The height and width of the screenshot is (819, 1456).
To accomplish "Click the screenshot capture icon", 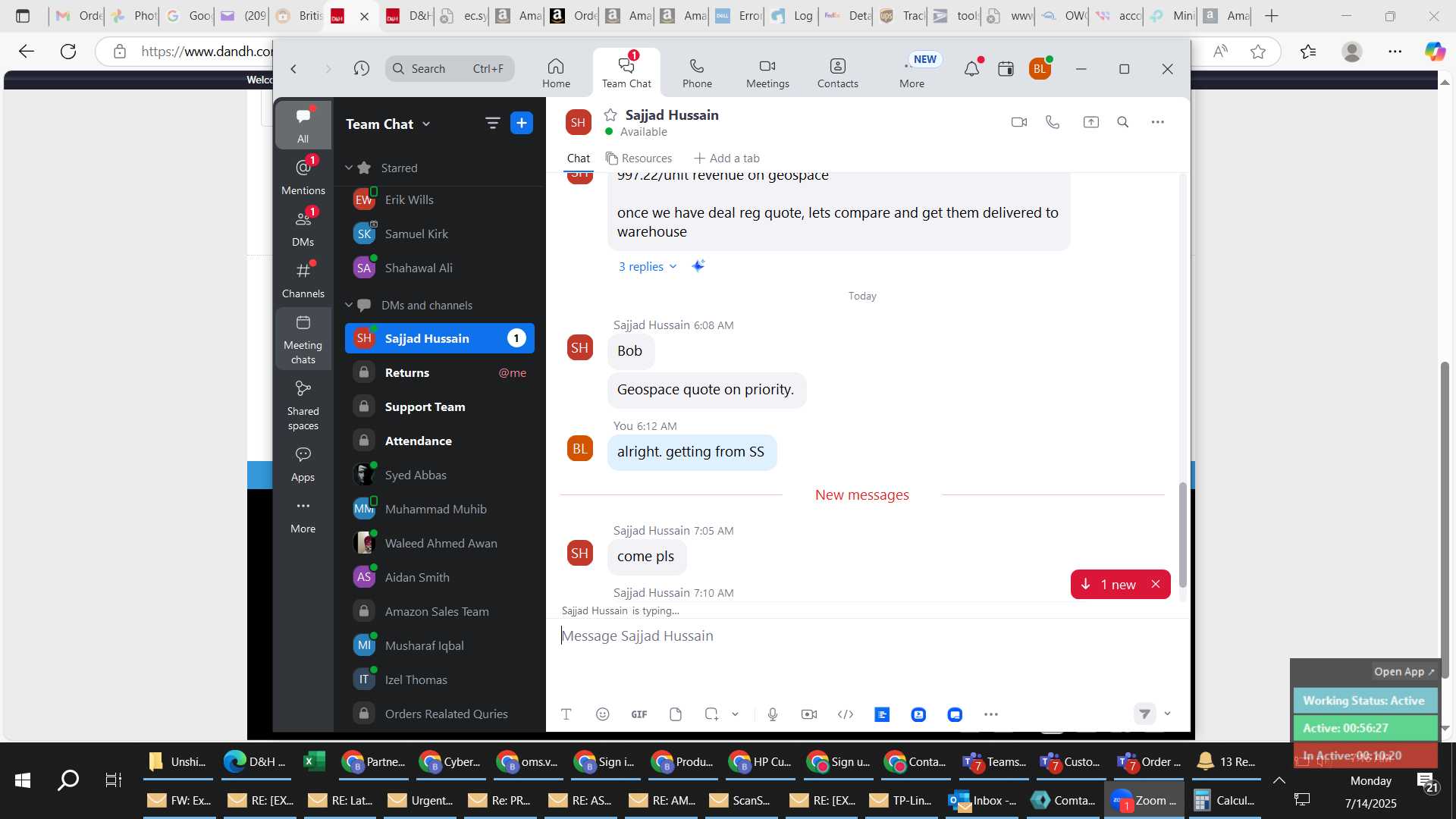I will coord(711,714).
